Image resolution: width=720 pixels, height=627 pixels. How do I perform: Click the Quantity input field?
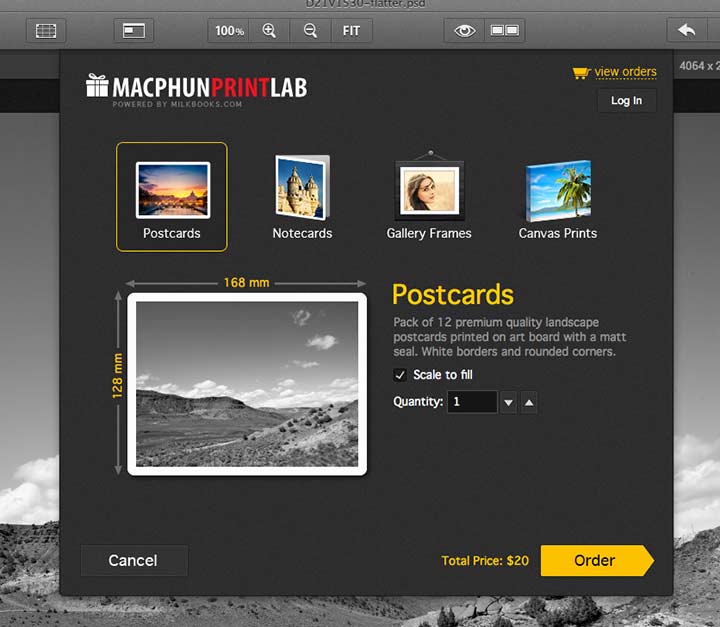[472, 402]
